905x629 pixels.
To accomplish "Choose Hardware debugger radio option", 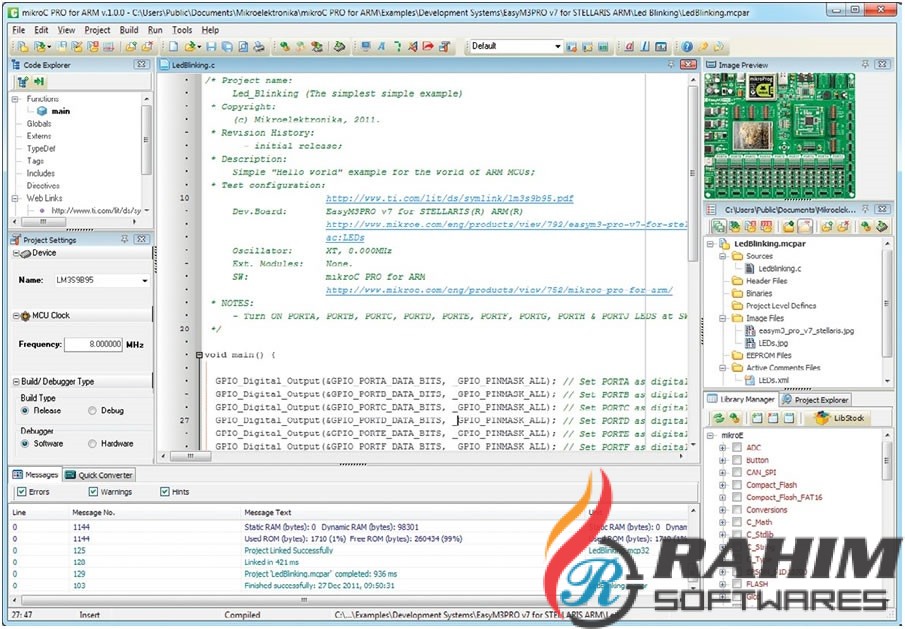I will [x=93, y=443].
